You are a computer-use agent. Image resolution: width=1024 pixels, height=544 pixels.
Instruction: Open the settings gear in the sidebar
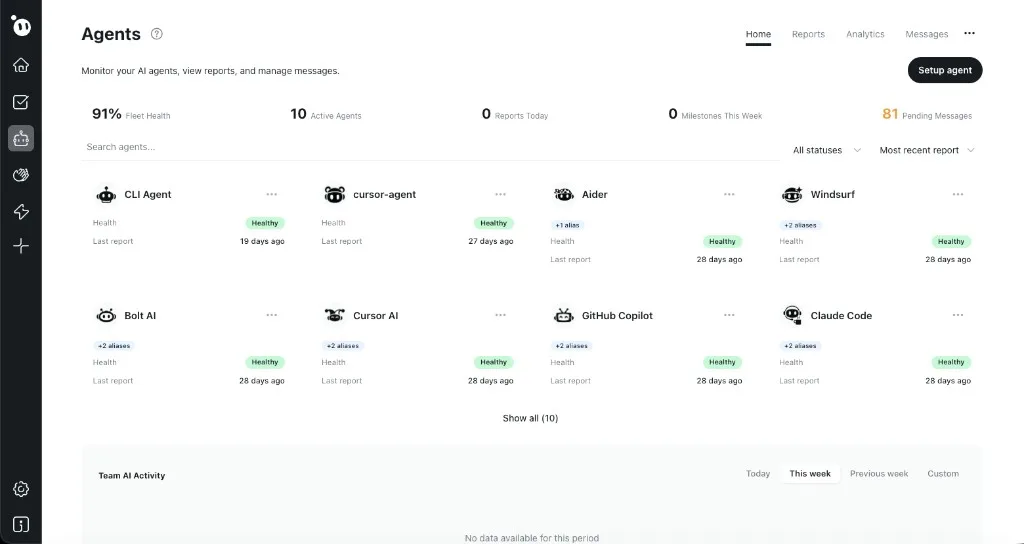21,489
